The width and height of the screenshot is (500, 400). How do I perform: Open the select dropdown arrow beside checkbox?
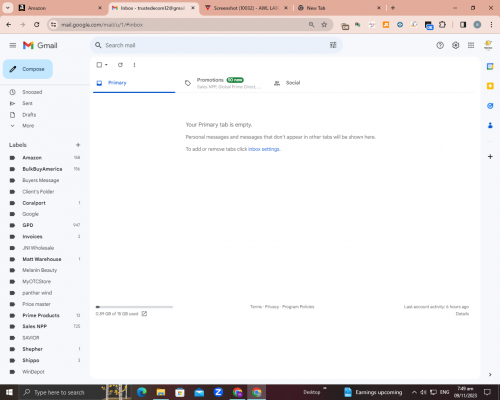click(106, 65)
